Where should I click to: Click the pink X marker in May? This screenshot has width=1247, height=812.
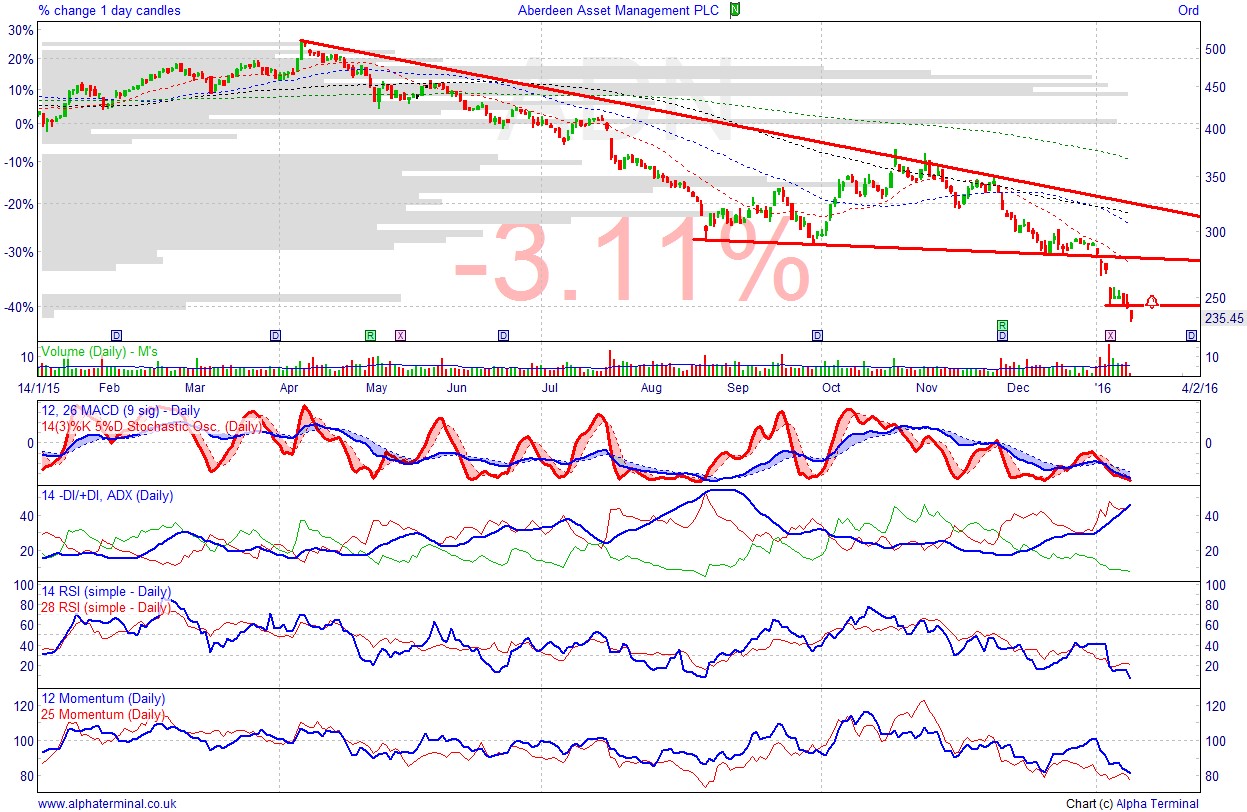400,335
